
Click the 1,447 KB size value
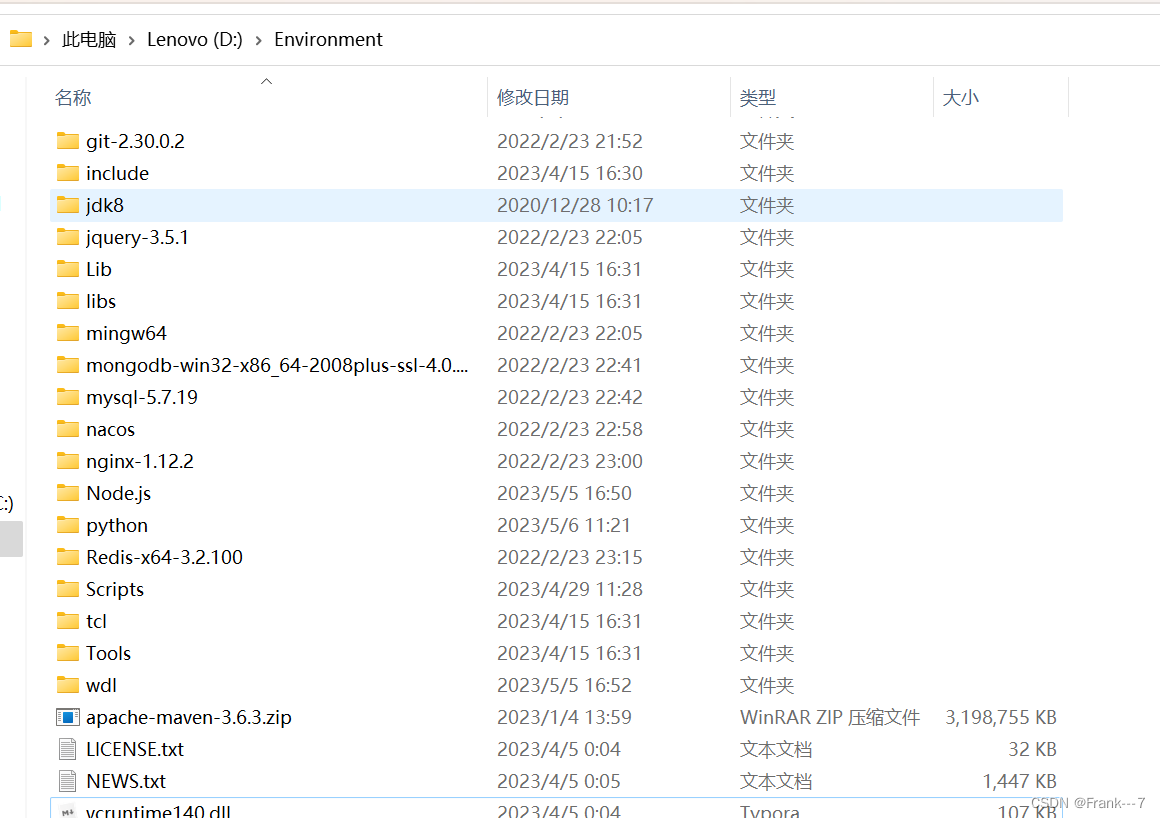click(1019, 781)
